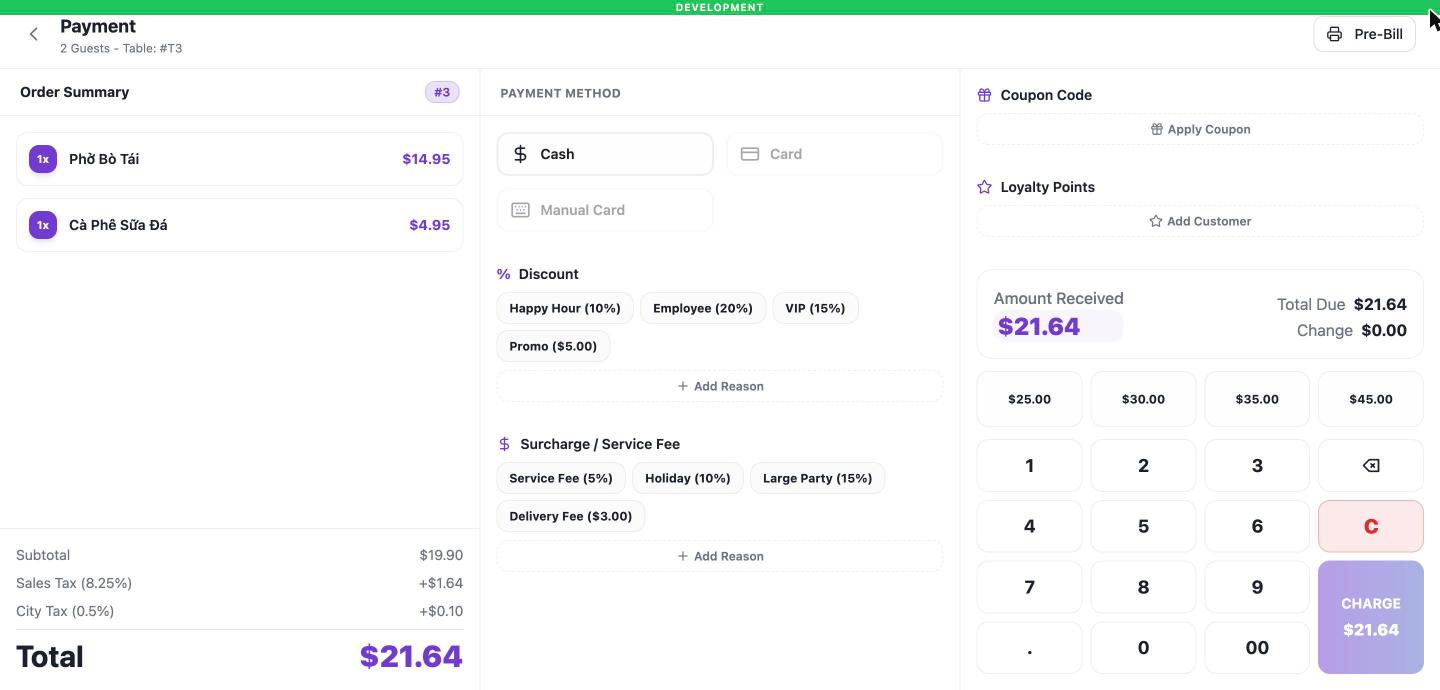Click the 1x quantity badge for Cà Phê Sữa Đá
The width and height of the screenshot is (1440, 690).
(x=43, y=225)
